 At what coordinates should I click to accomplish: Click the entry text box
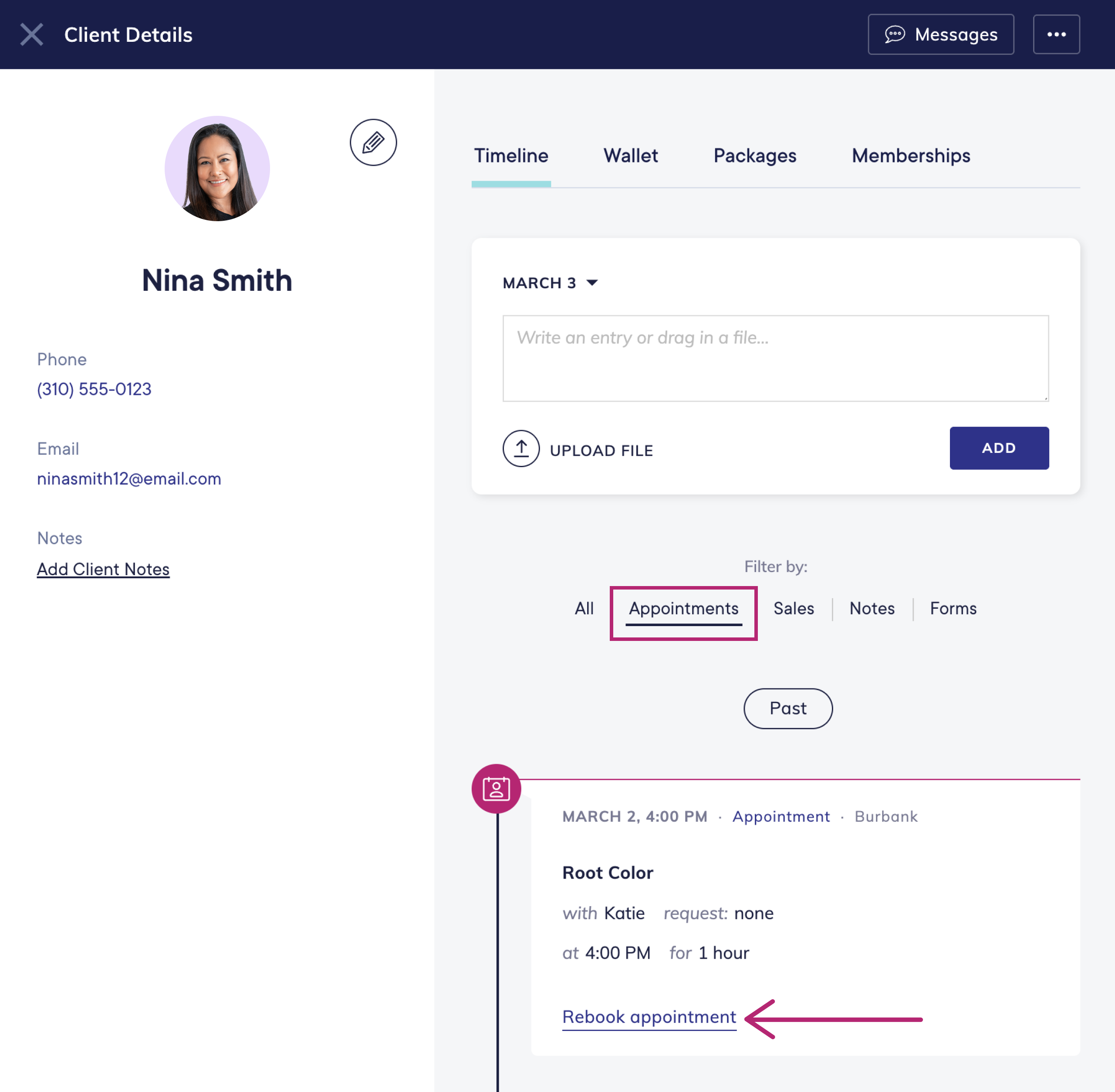[x=775, y=358]
